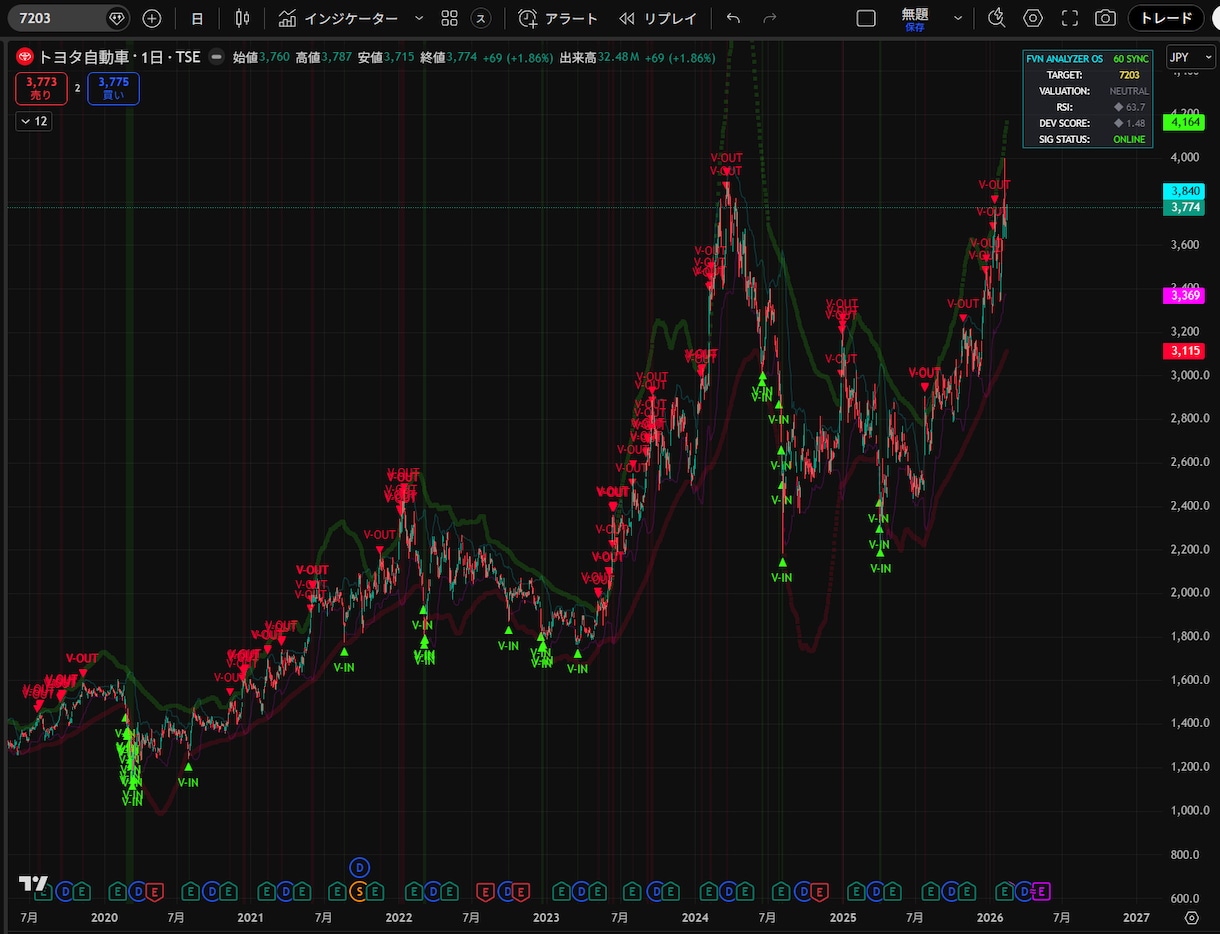Click the red 3,115 price label
1220x934 pixels.
pyautogui.click(x=1184, y=351)
